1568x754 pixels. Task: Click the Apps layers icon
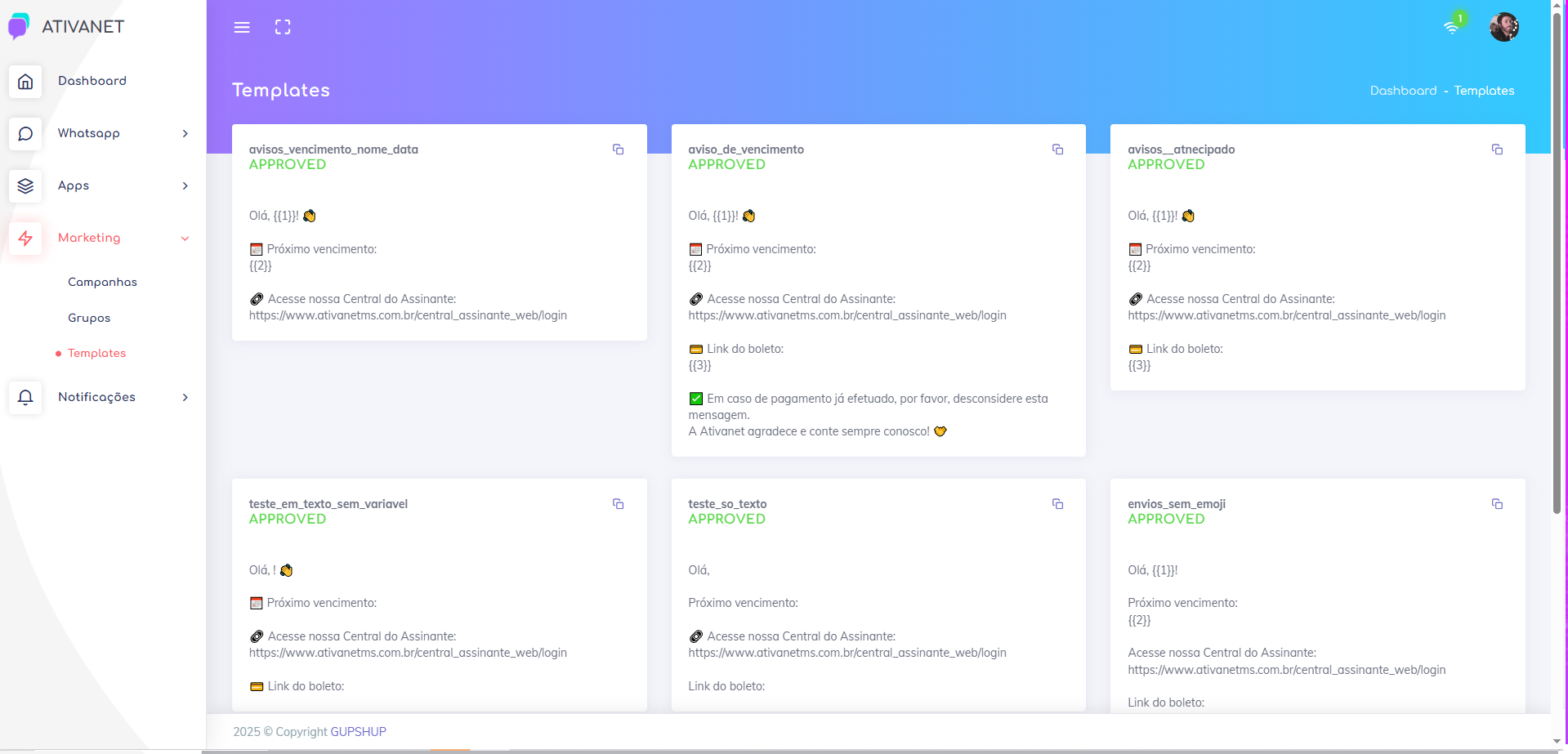(25, 186)
